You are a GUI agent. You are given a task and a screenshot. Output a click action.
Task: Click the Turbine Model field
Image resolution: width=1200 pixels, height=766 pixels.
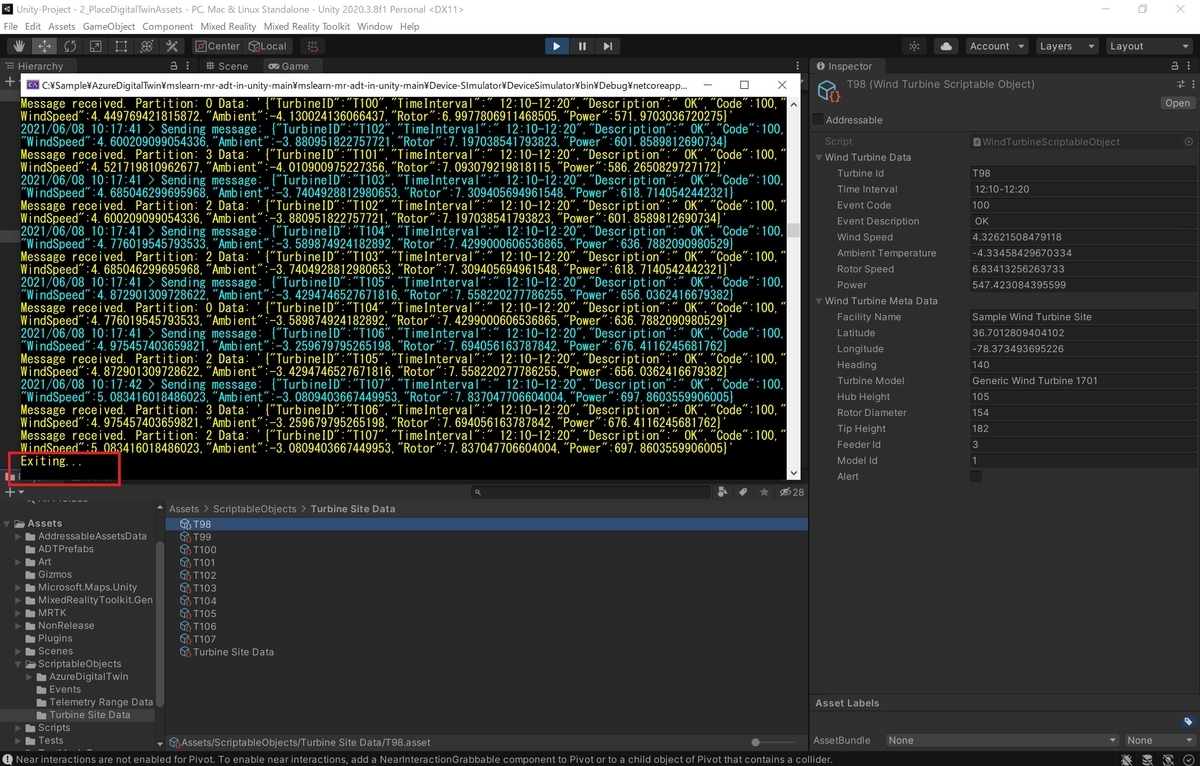click(1083, 381)
